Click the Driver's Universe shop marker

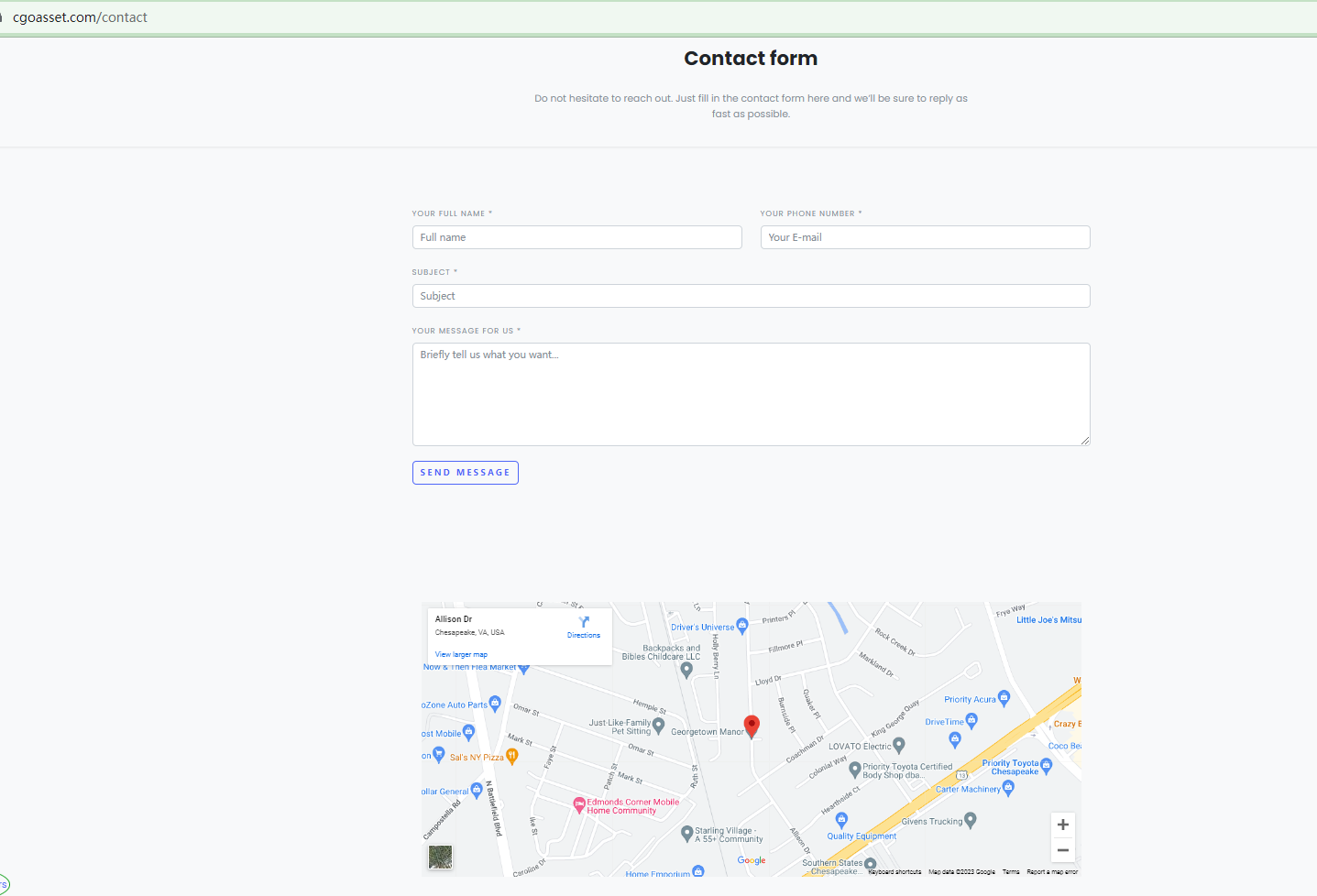[742, 626]
